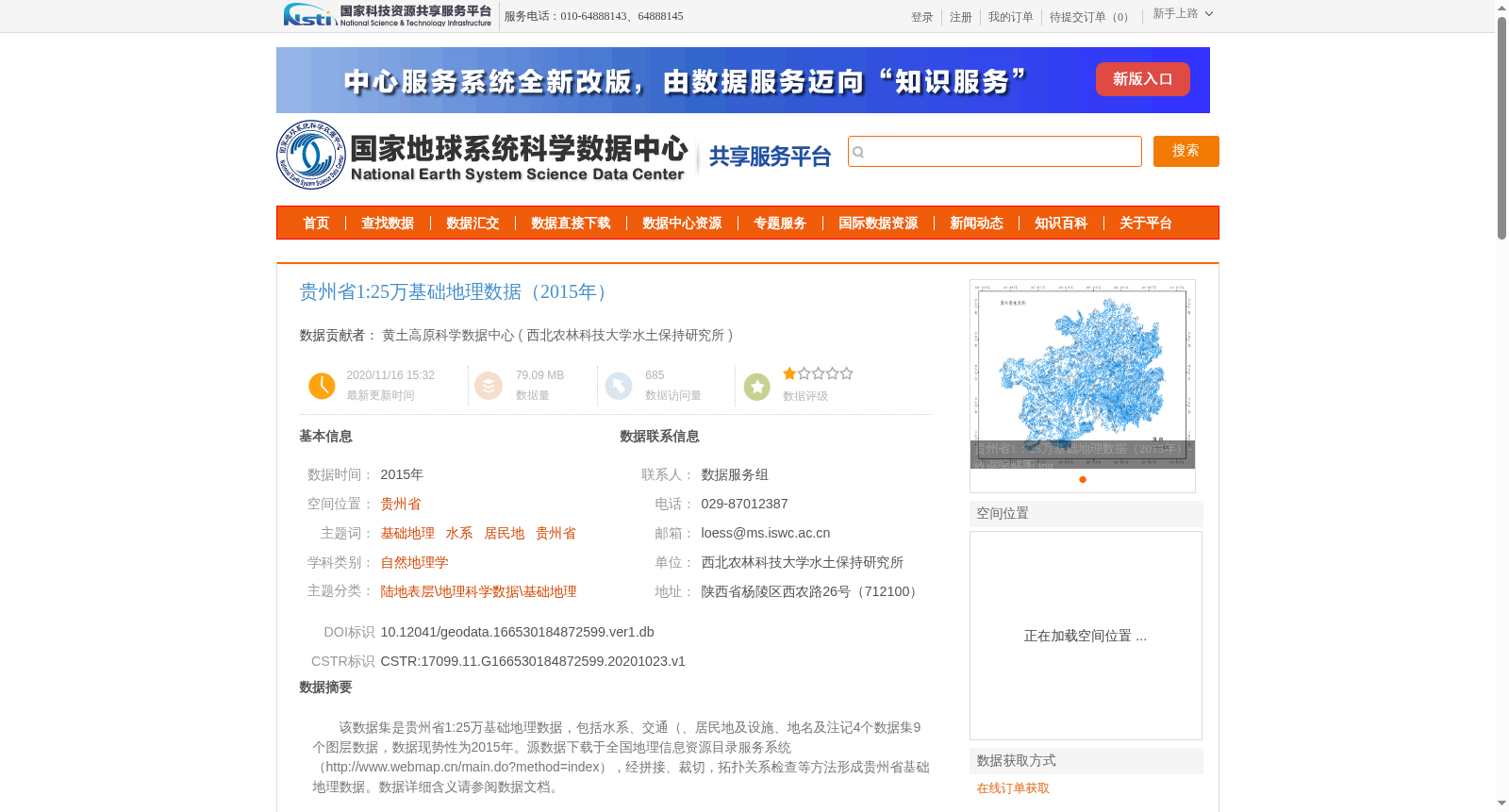Click the 贵州省 spatial location link
Image resolution: width=1509 pixels, height=812 pixels.
coord(401,504)
